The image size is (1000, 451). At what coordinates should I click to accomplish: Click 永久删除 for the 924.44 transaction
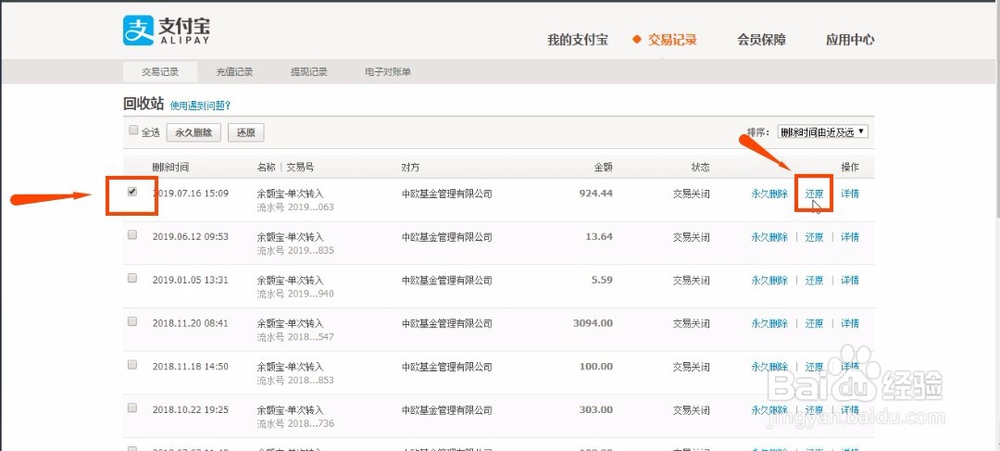tap(769, 193)
